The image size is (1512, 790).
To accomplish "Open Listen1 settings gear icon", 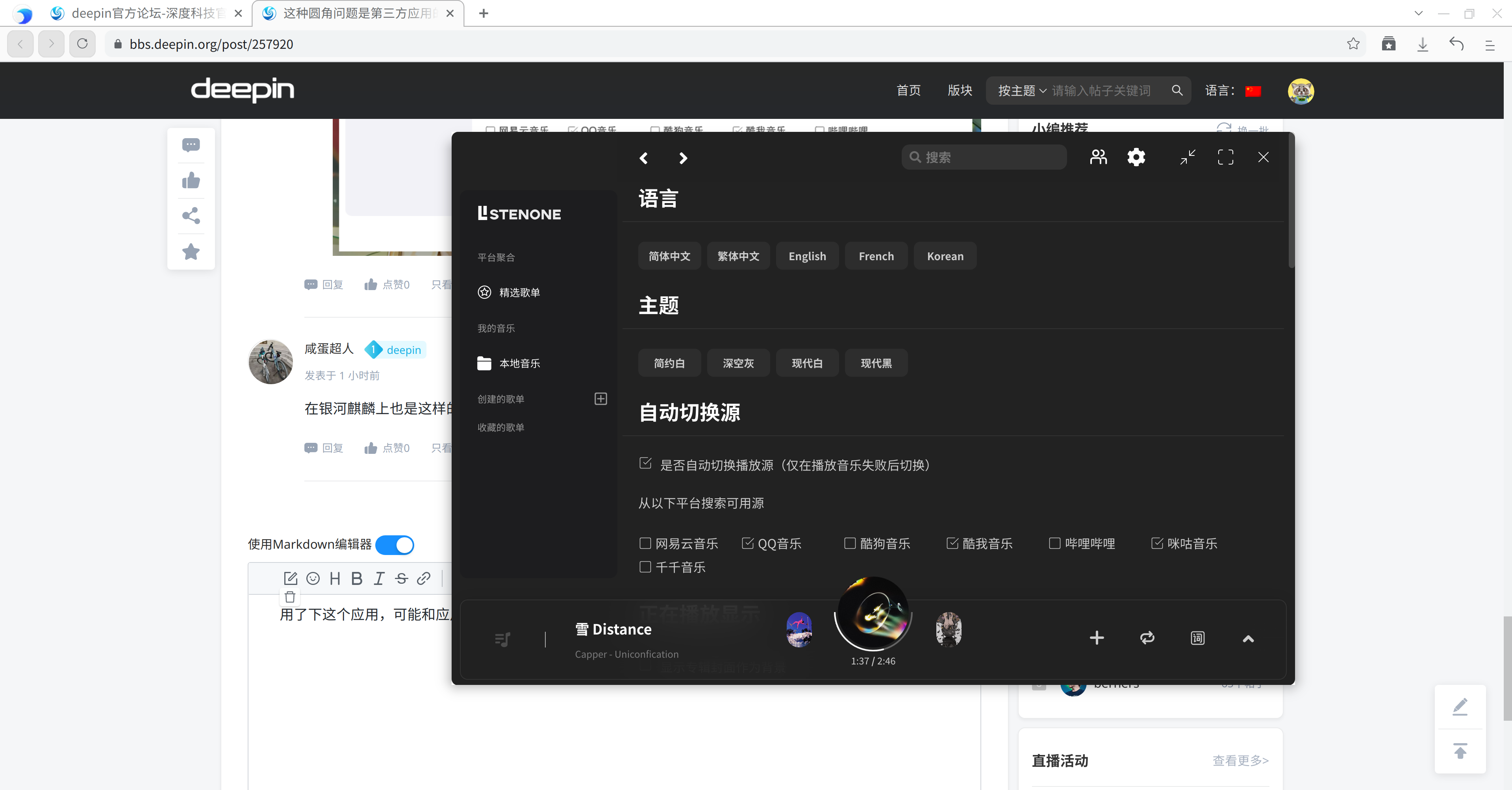I will click(1136, 157).
